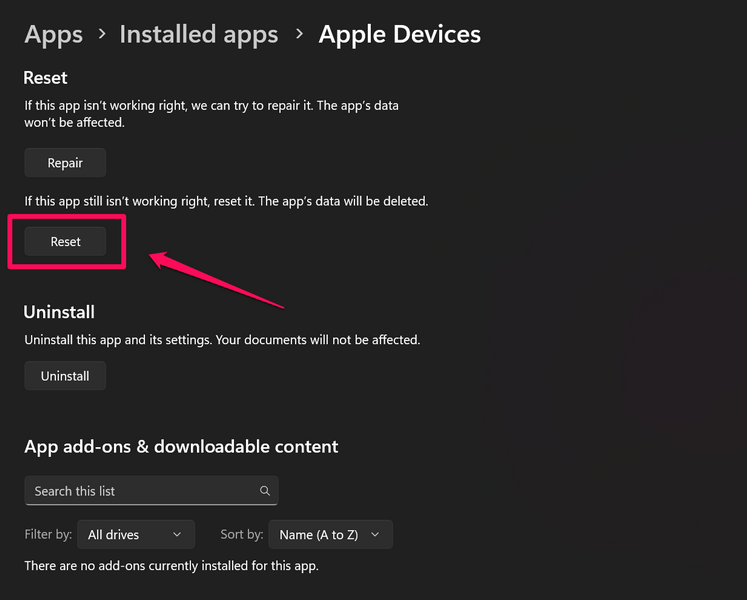Click the Uninstall button
Screen dimensions: 747x600
[x=65, y=376]
